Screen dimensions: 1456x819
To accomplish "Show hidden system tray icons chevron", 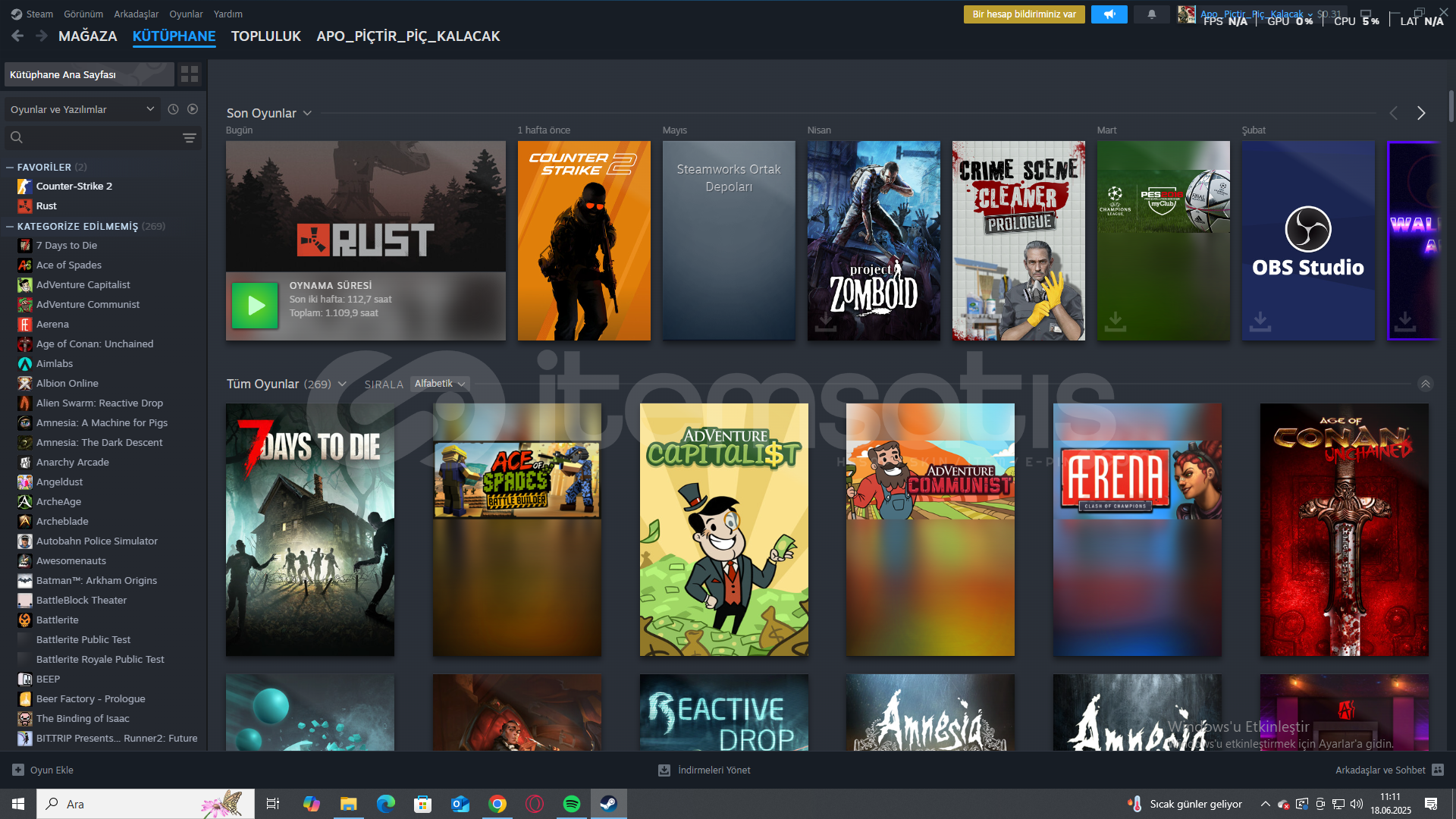I will 1265,804.
